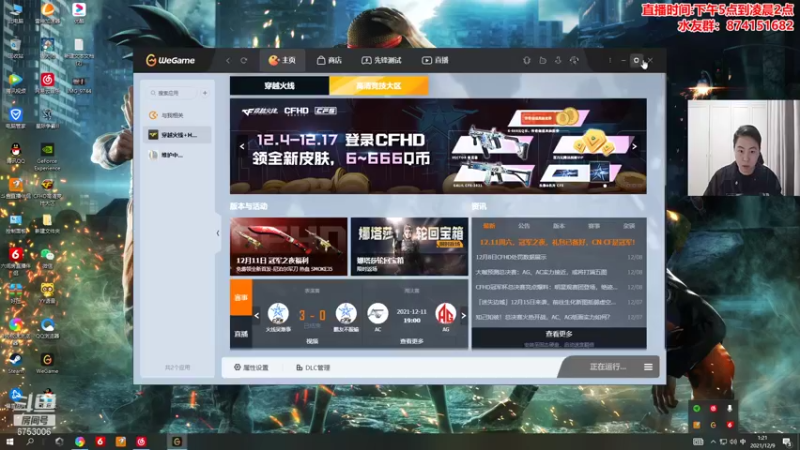800x450 pixels.
Task: Switch to the 穿越火线 black tab
Action: (x=280, y=86)
